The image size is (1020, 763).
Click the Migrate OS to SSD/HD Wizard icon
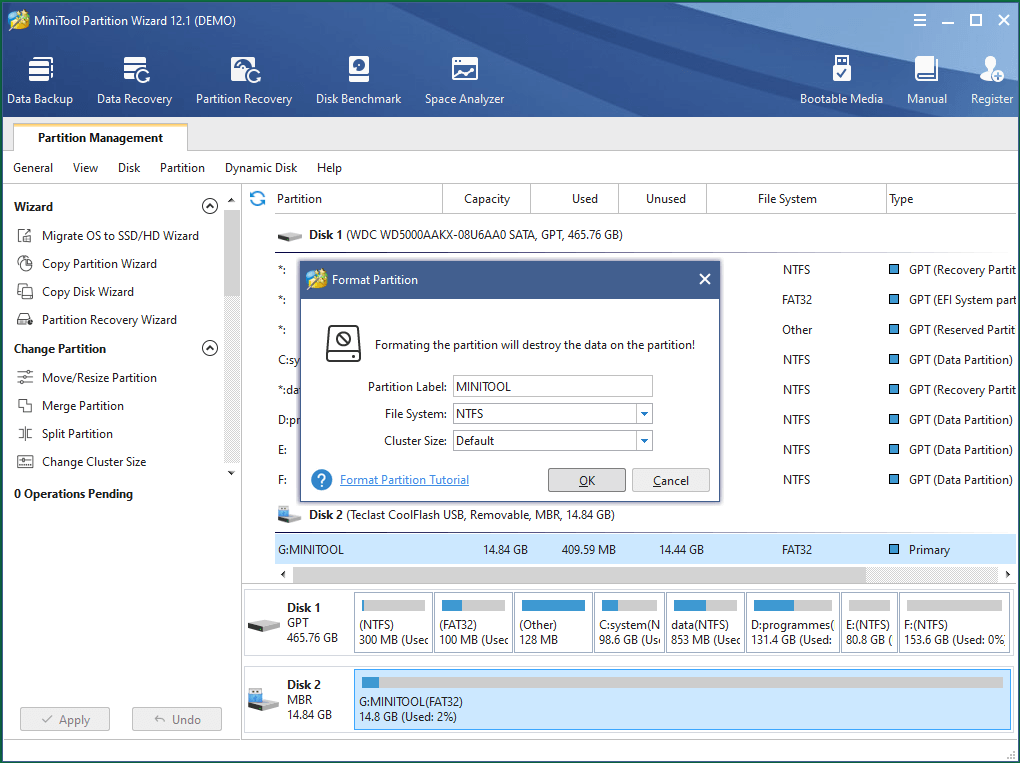pos(25,235)
